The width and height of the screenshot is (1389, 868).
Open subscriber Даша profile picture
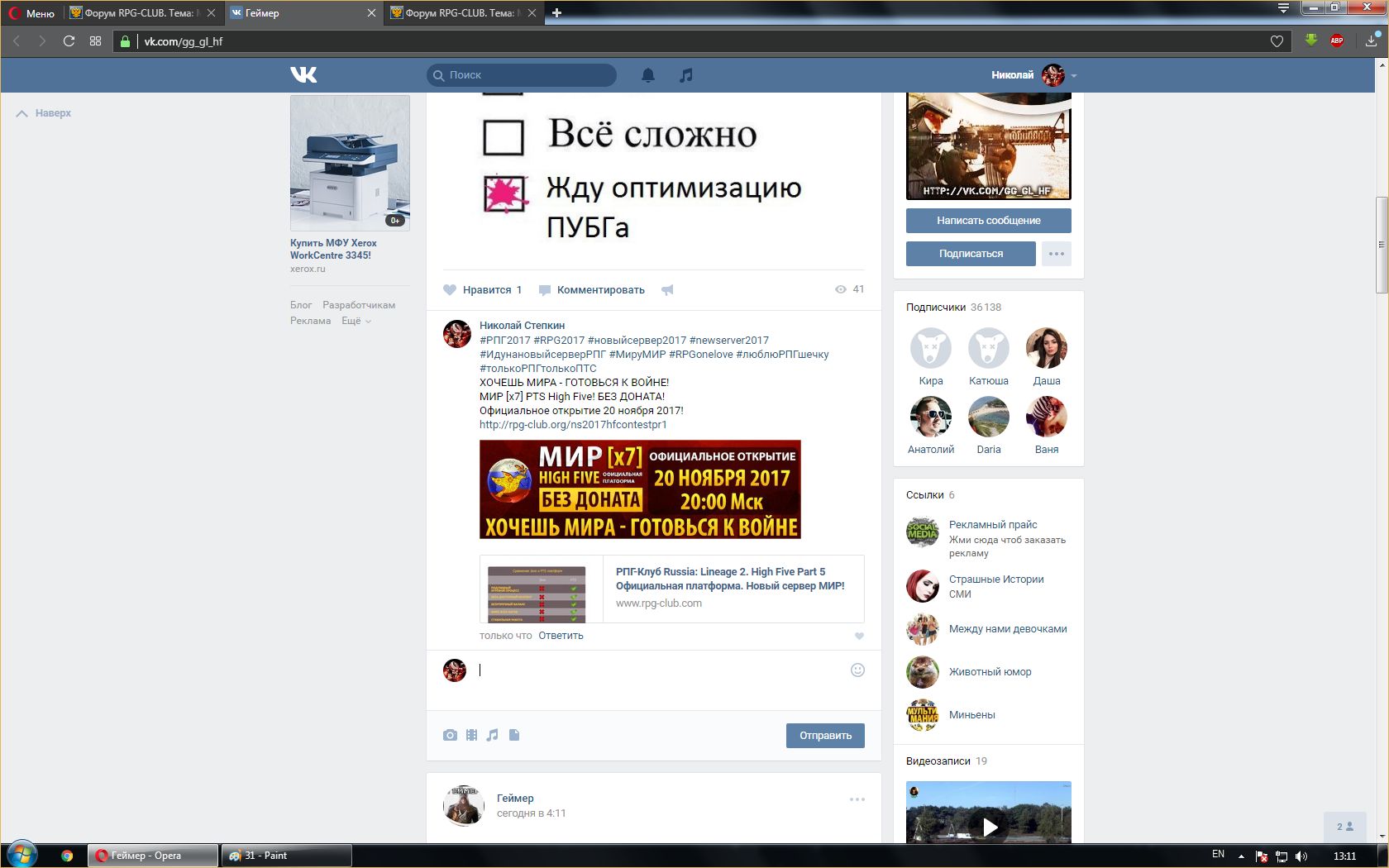[x=1047, y=348]
